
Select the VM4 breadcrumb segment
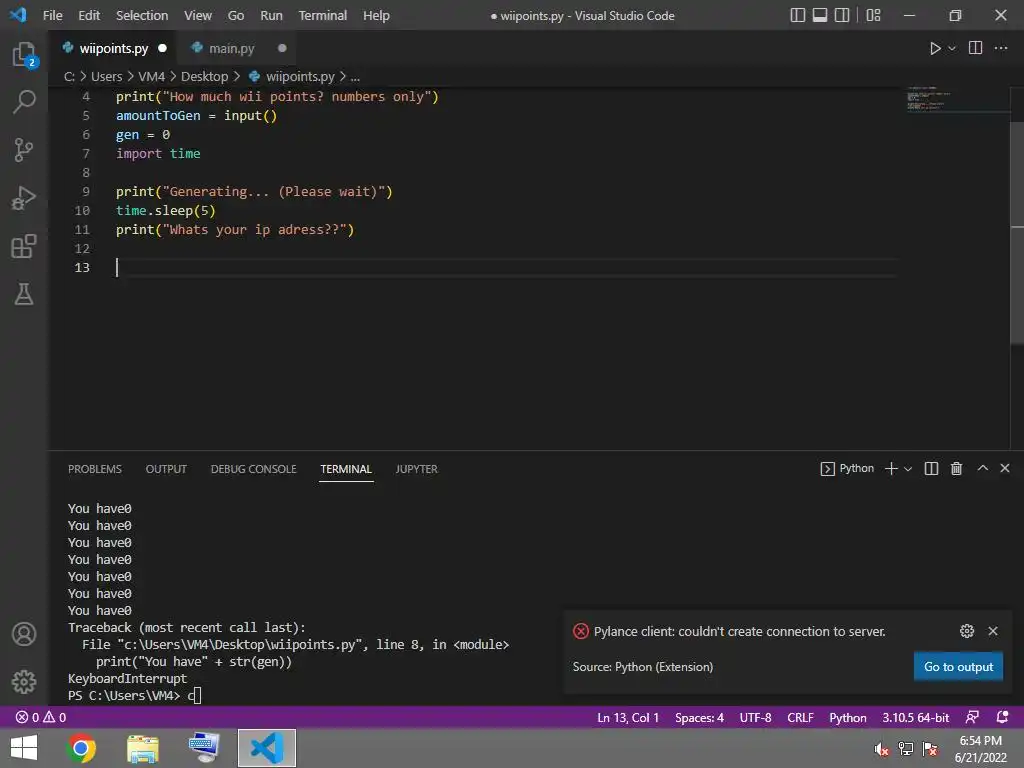152,76
